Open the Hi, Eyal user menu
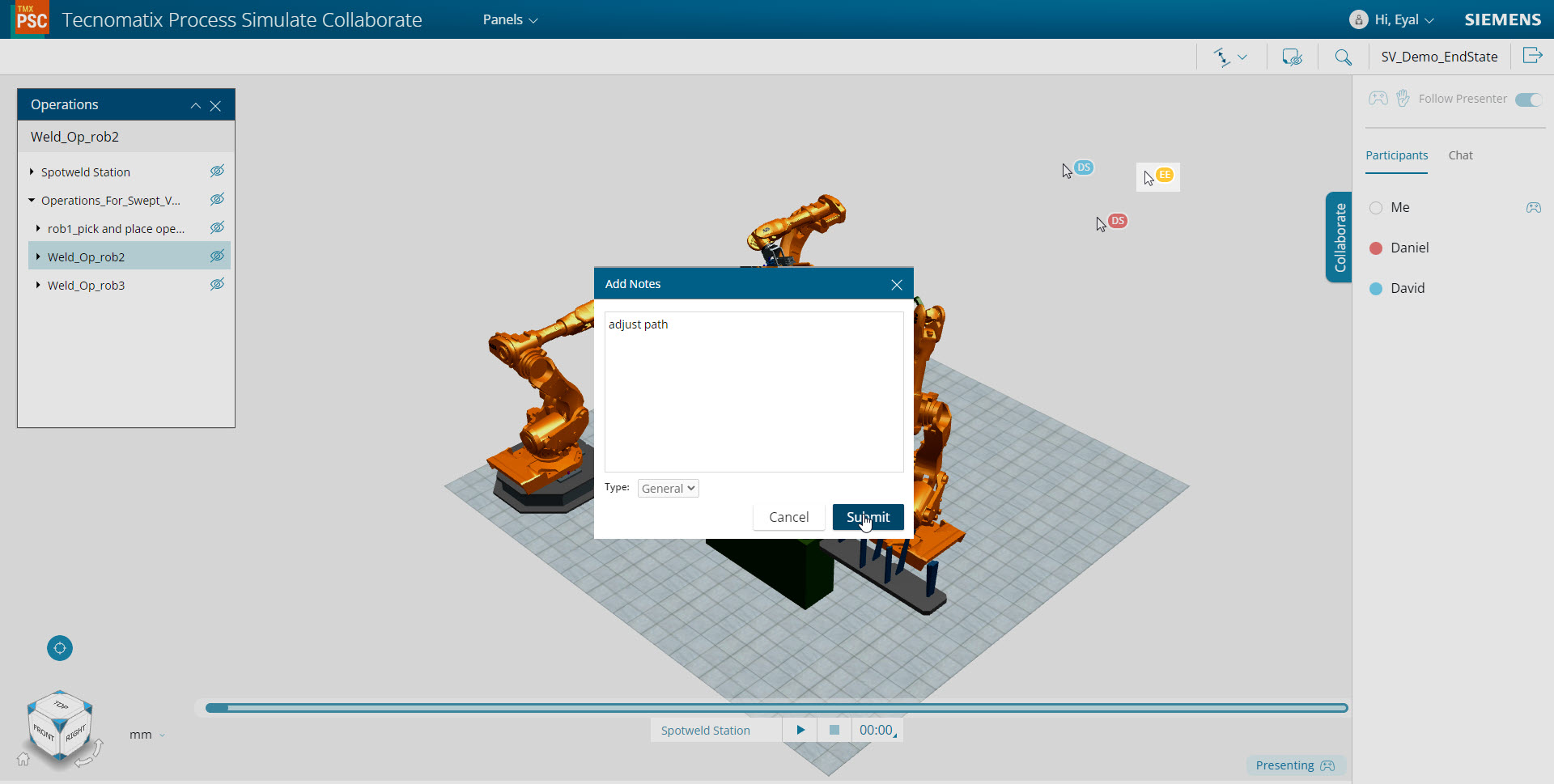1554x784 pixels. click(1404, 19)
